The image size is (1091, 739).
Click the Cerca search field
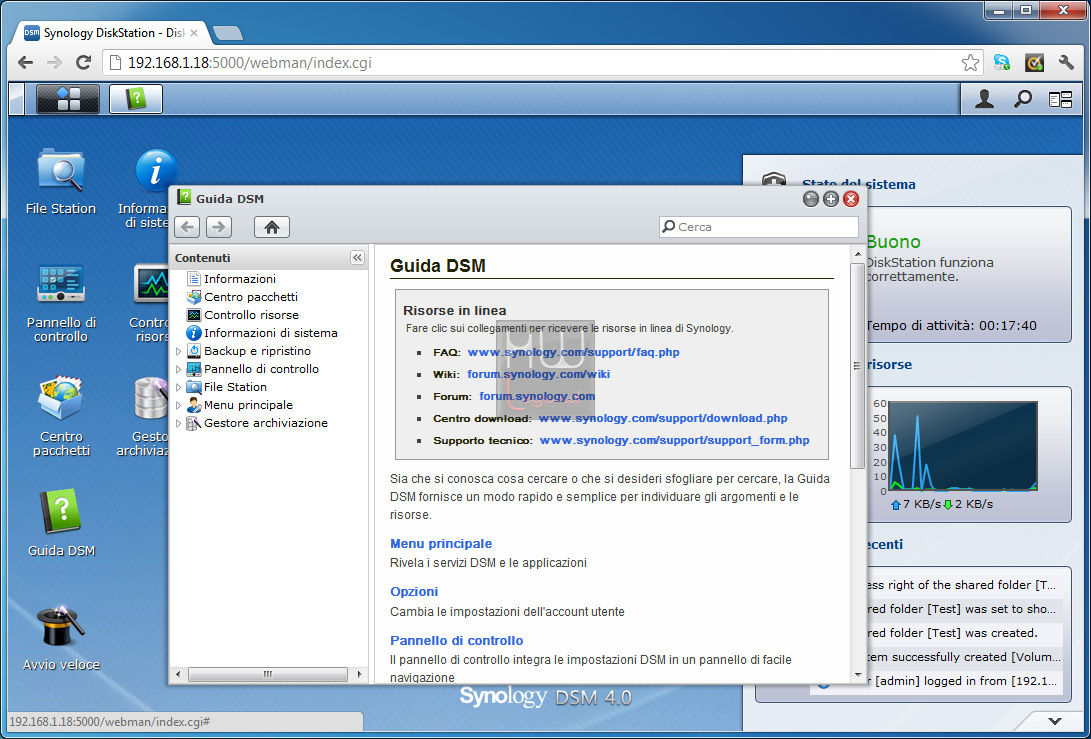tap(758, 227)
